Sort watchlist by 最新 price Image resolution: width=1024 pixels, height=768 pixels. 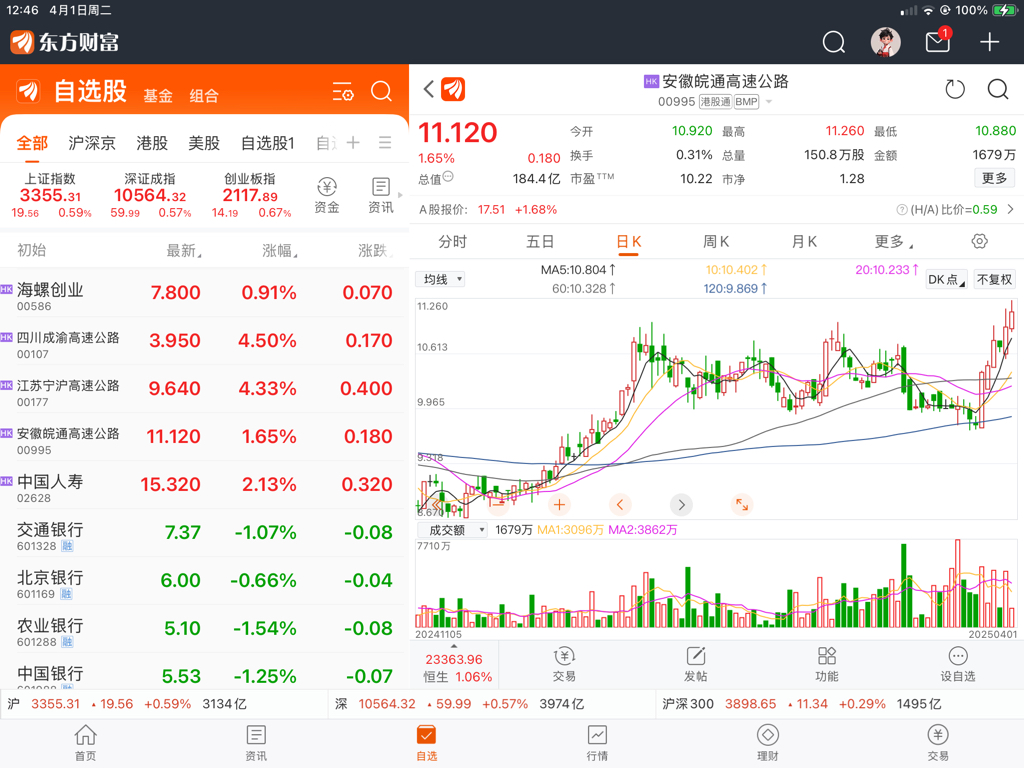pos(184,251)
